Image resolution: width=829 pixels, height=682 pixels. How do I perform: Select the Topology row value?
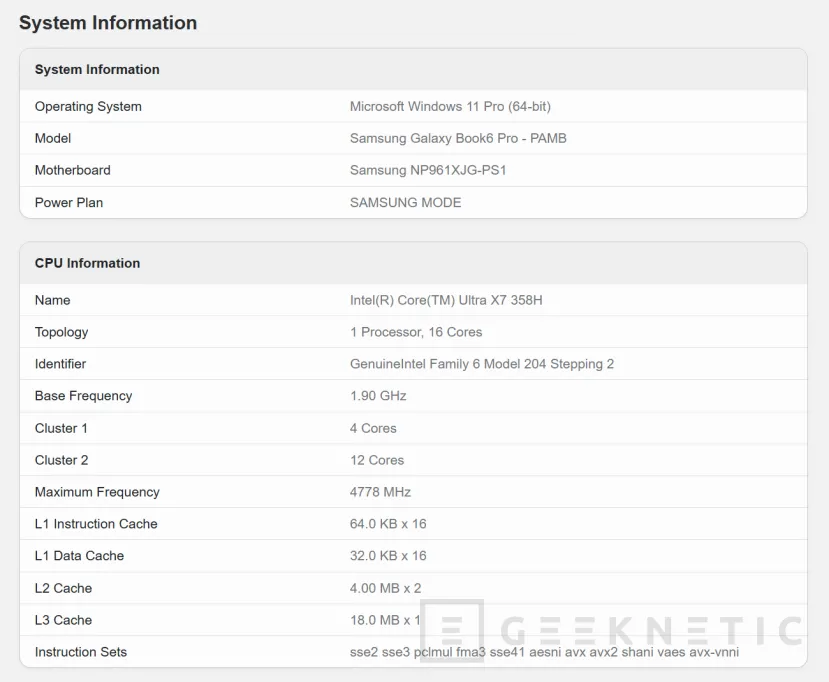click(417, 332)
